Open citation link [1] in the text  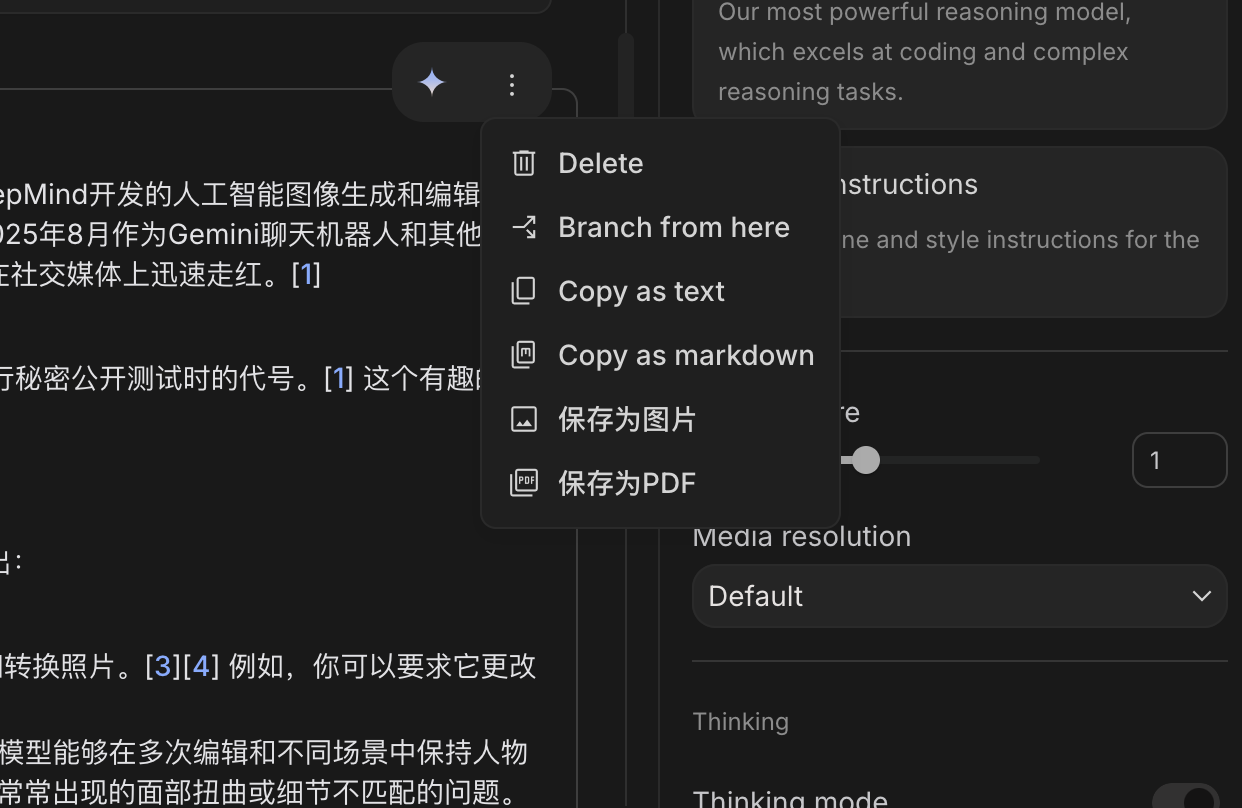click(306, 273)
